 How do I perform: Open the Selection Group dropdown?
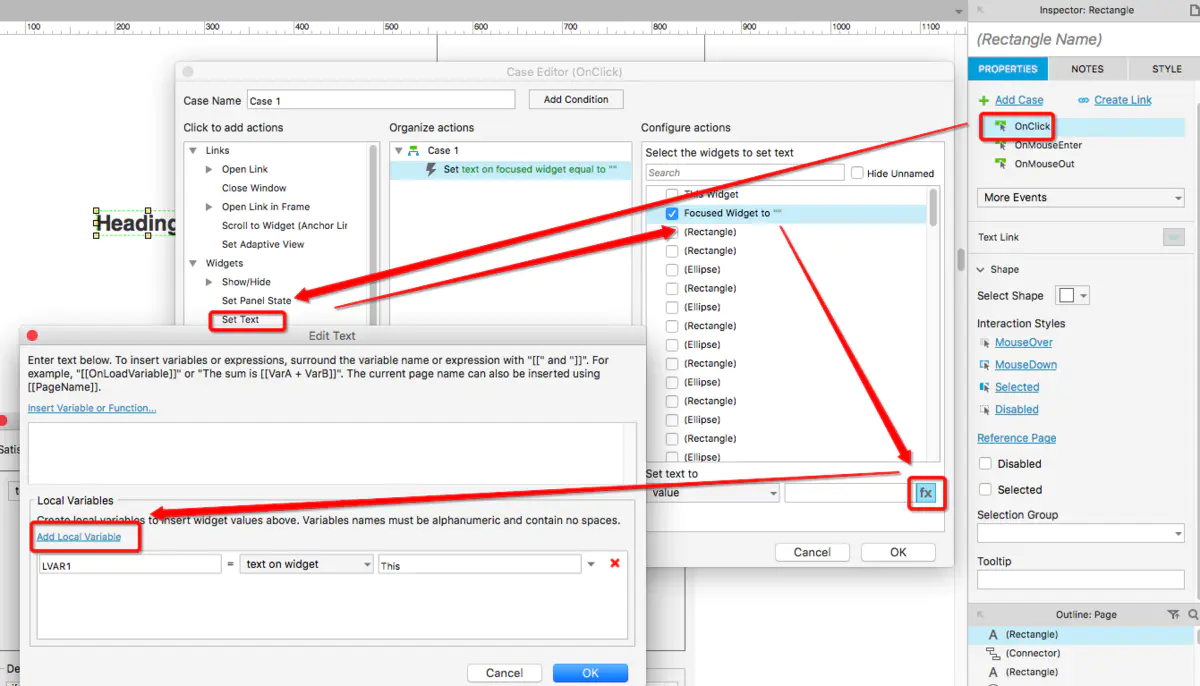click(x=1081, y=534)
